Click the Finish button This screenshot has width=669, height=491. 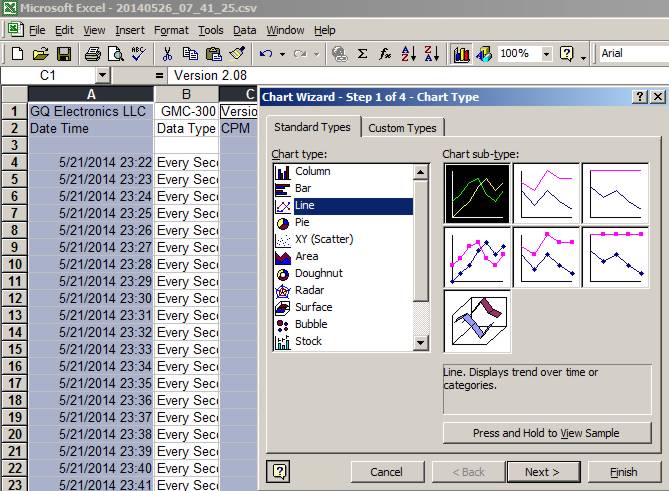(624, 472)
